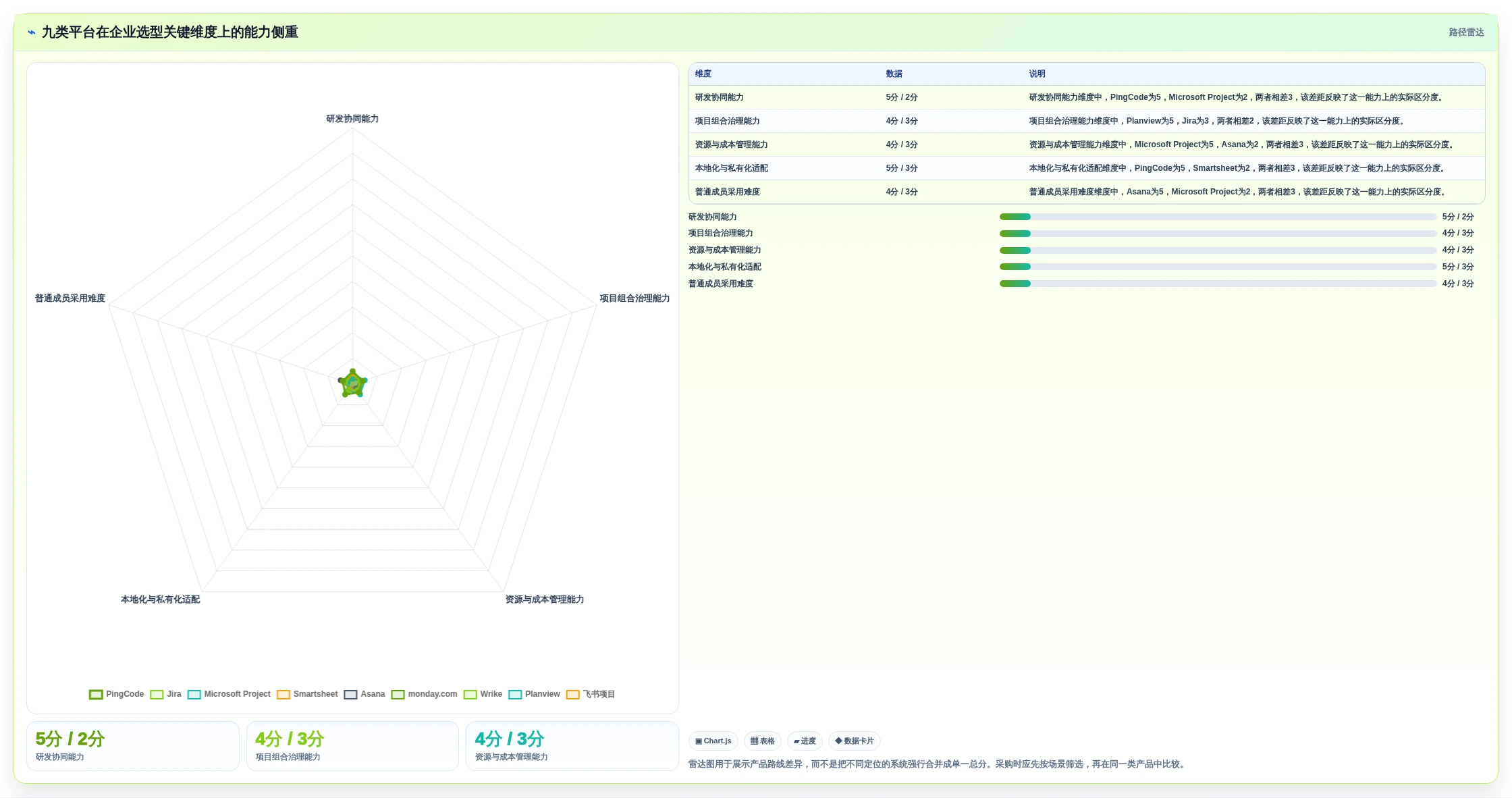Click the star-shaped radar data at chart center

(x=352, y=384)
